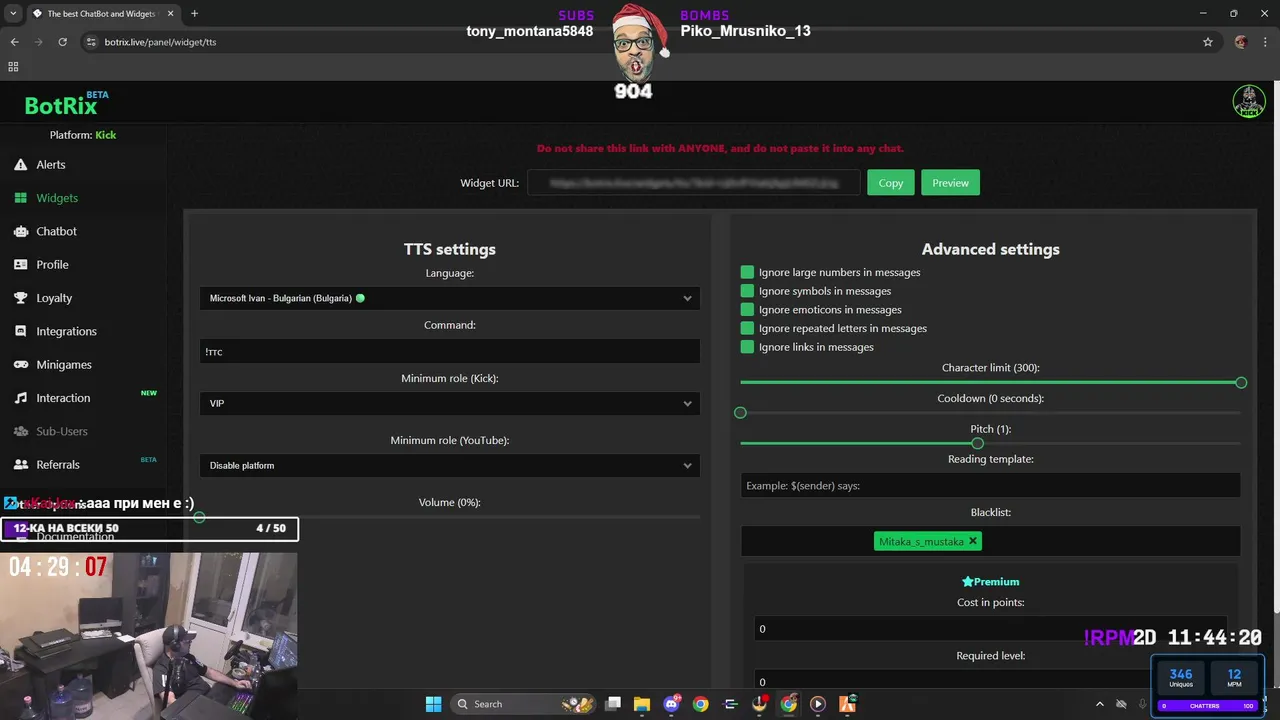Toggle Ignore emoticons in messages
1280x720 pixels.
coord(747,310)
